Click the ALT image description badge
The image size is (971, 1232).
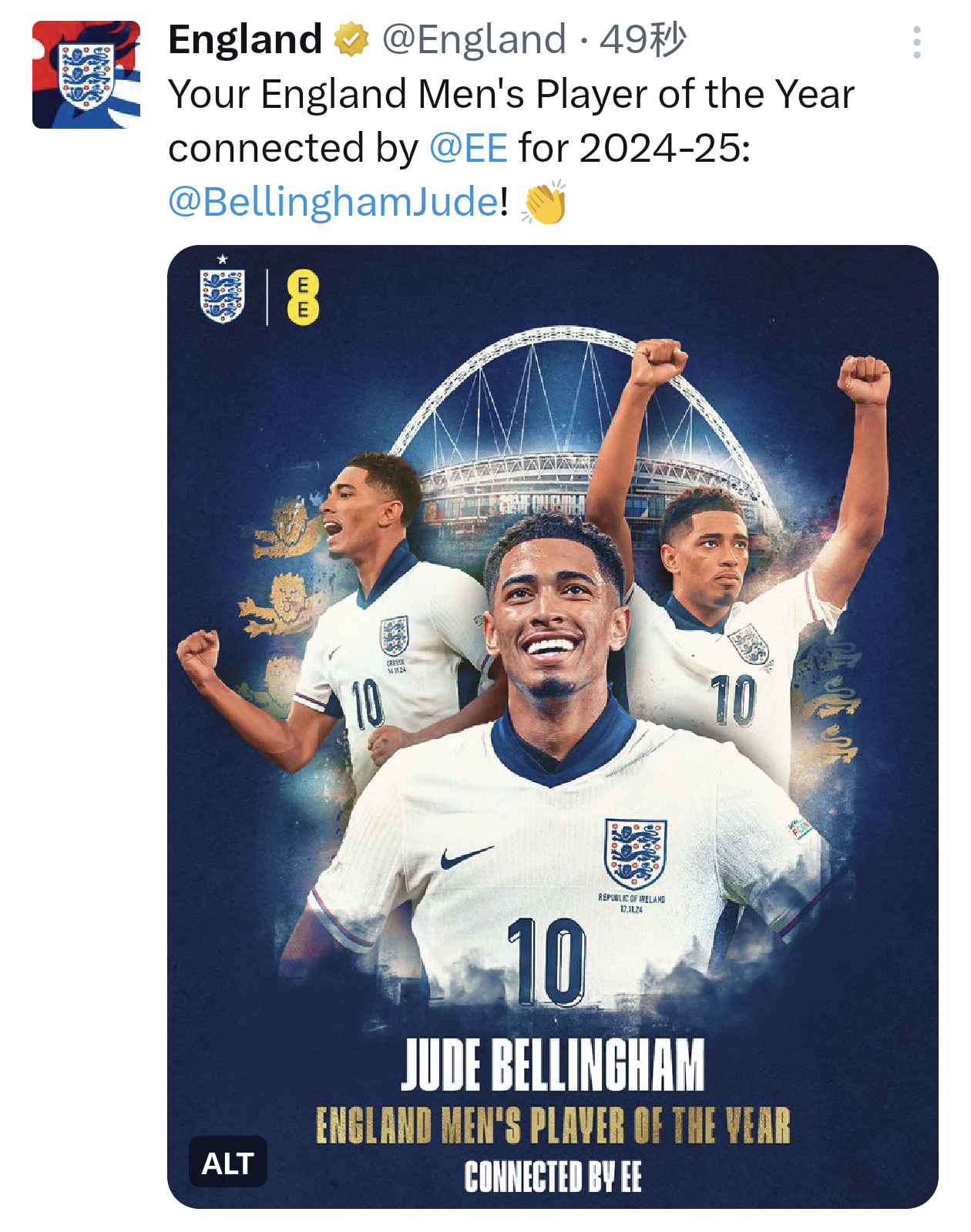(228, 1163)
